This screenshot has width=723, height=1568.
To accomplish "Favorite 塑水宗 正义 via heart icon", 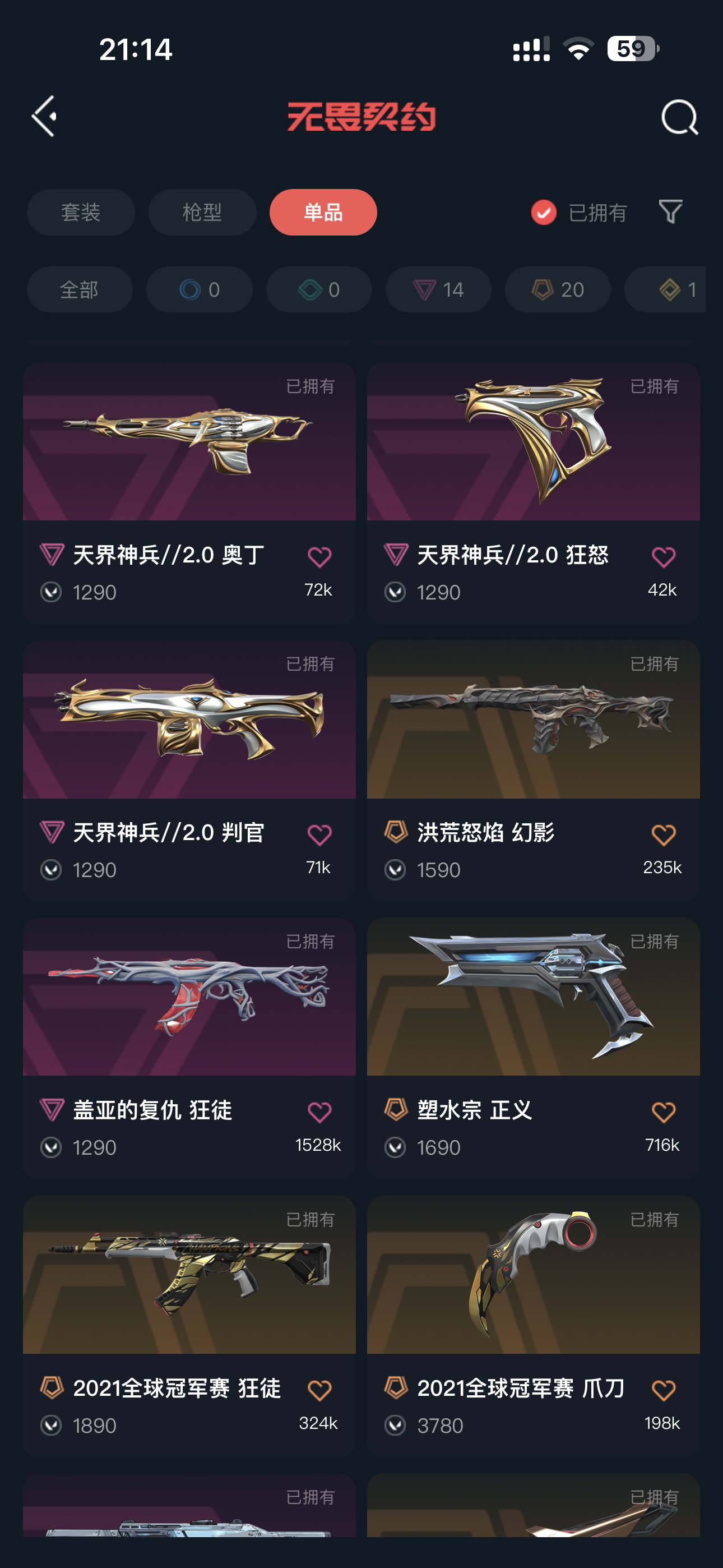I will tap(664, 1112).
